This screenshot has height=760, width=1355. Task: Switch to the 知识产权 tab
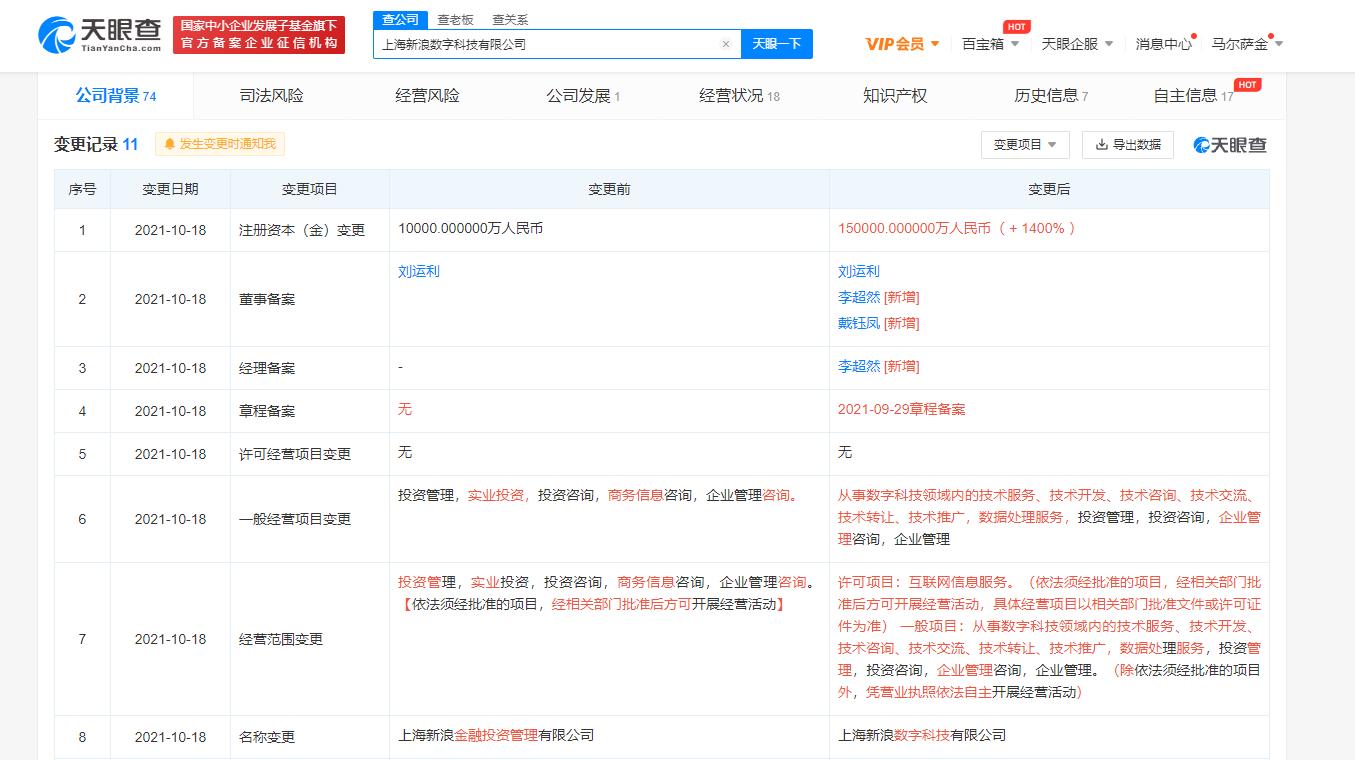pyautogui.click(x=895, y=96)
